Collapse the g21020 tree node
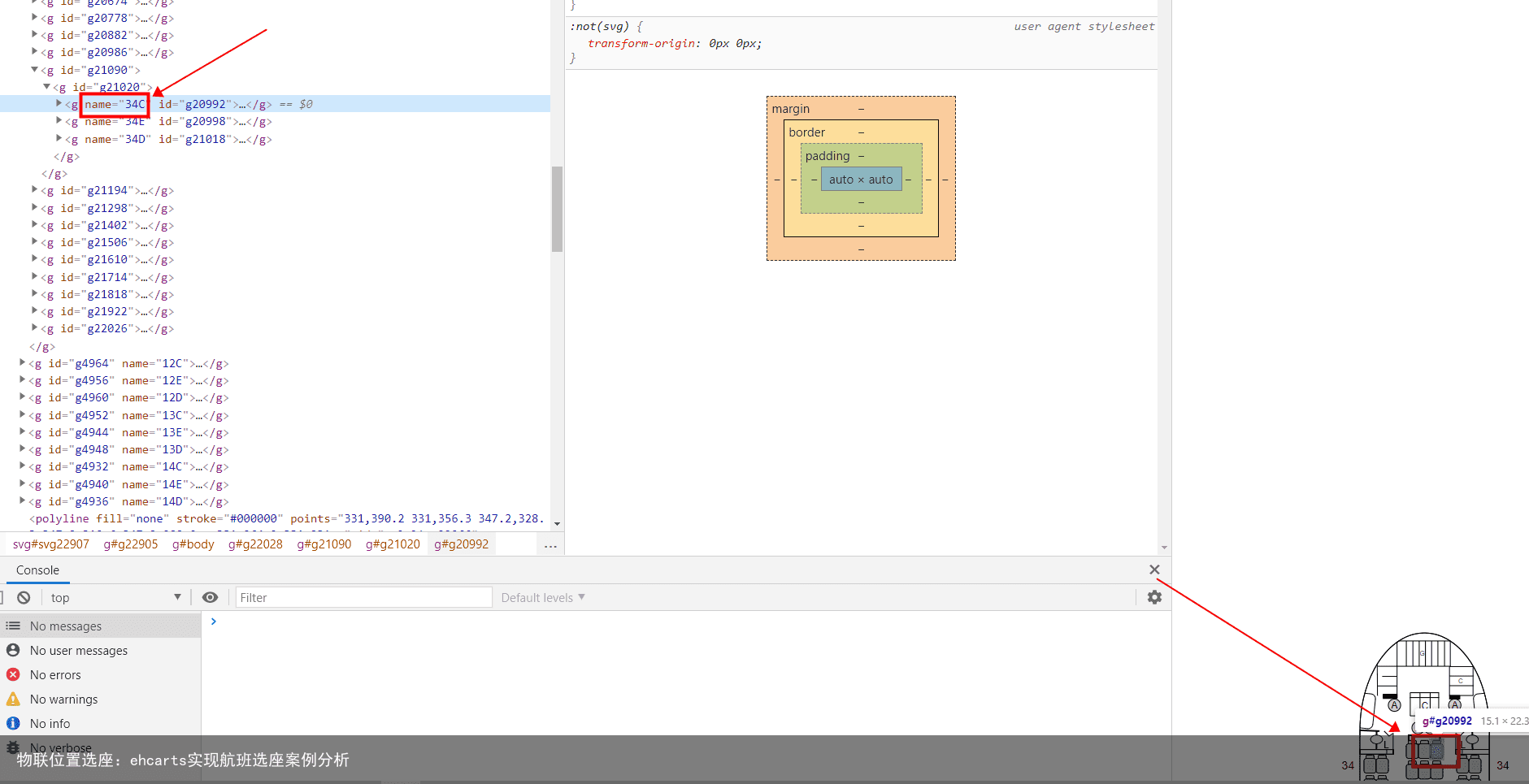 [x=46, y=87]
